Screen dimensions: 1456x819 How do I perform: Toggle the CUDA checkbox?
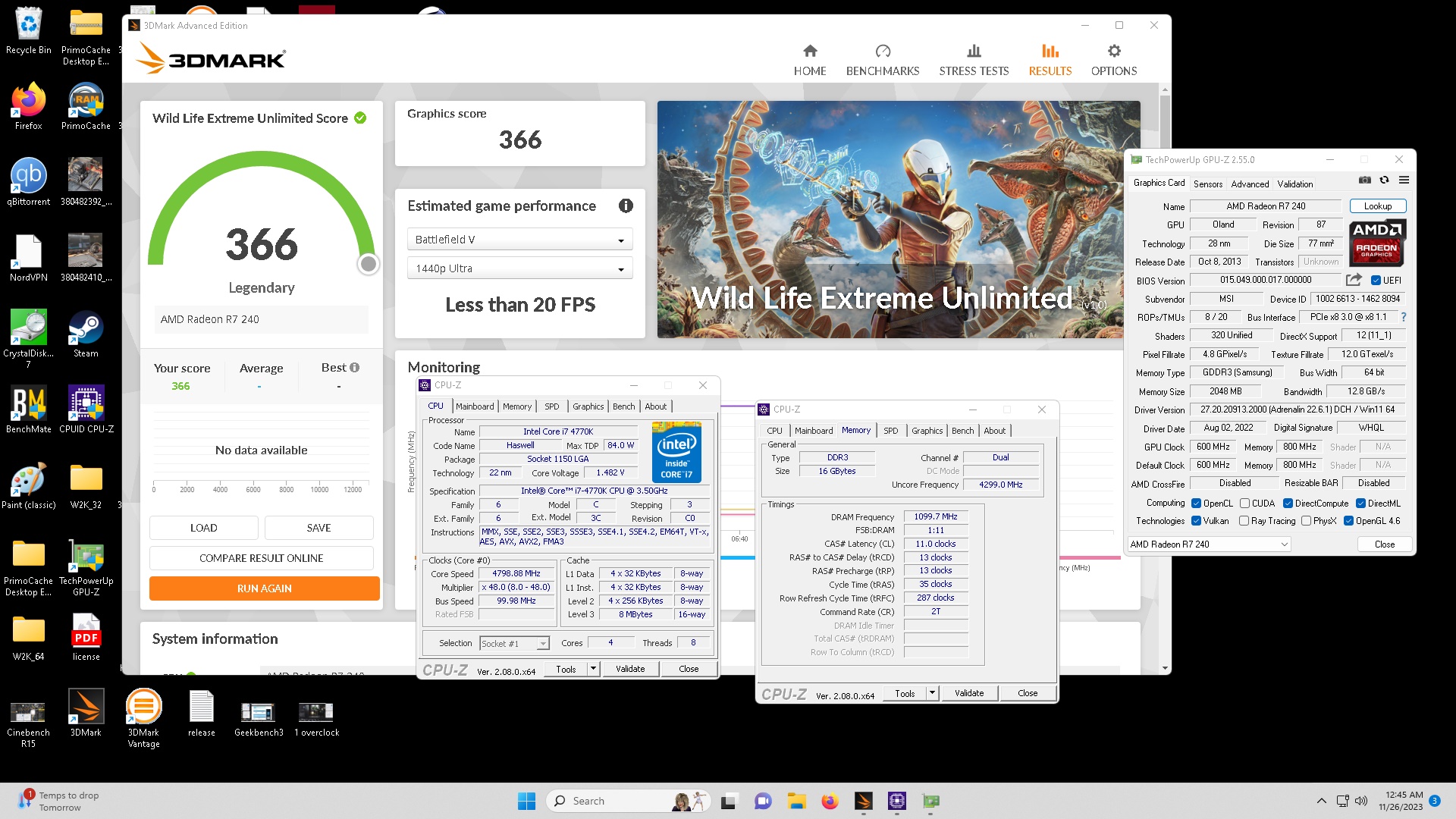tap(1244, 504)
